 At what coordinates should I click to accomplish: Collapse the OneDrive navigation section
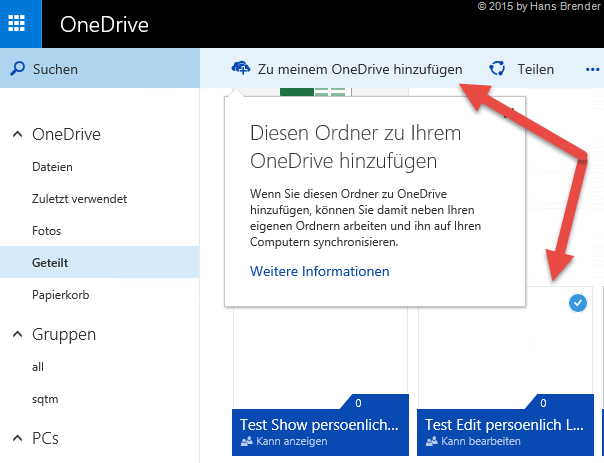point(17,134)
